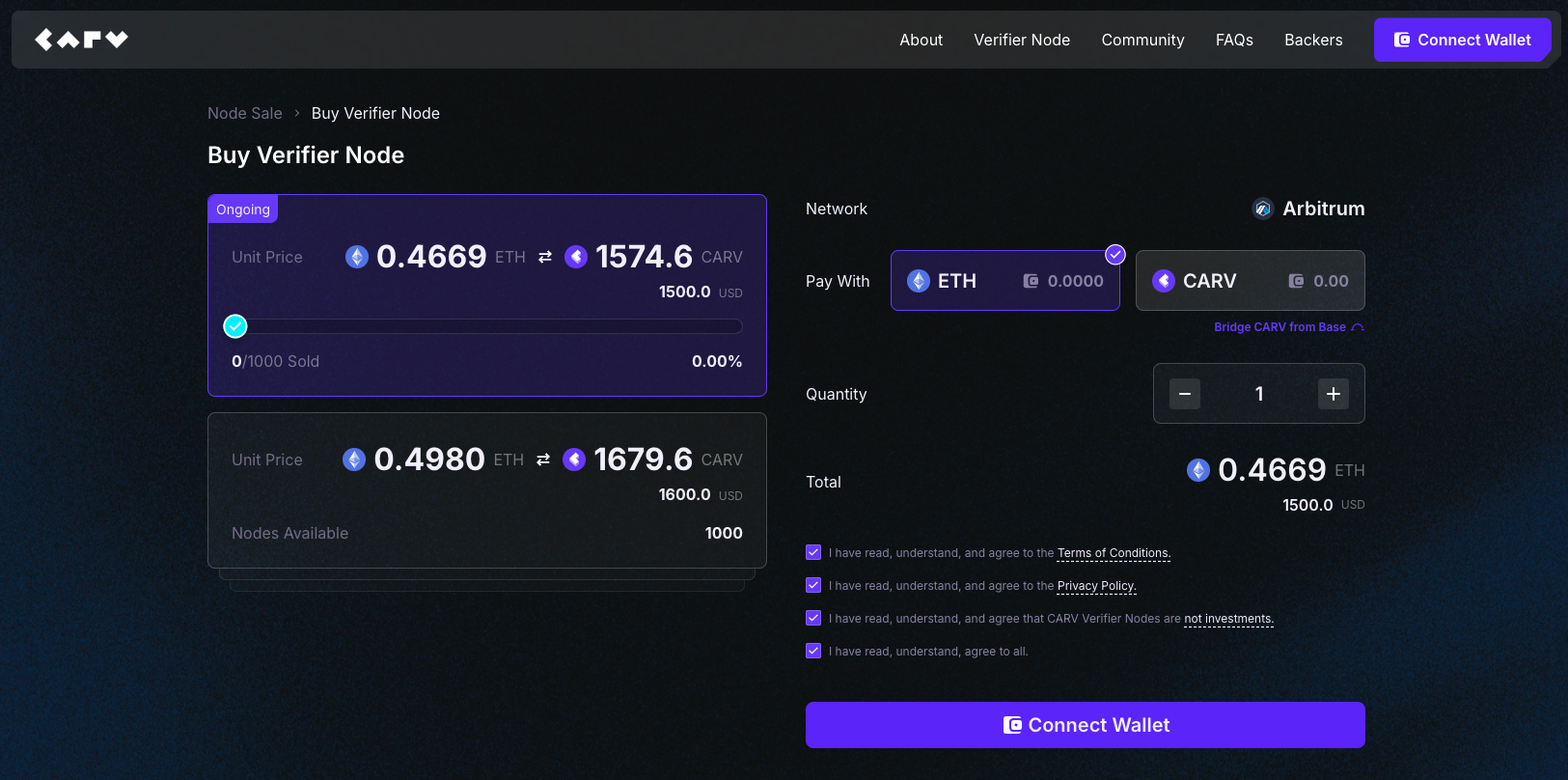Click the swap arrows beside 0.4980 ETH
Screen dimensions: 1568x780
coord(543,460)
